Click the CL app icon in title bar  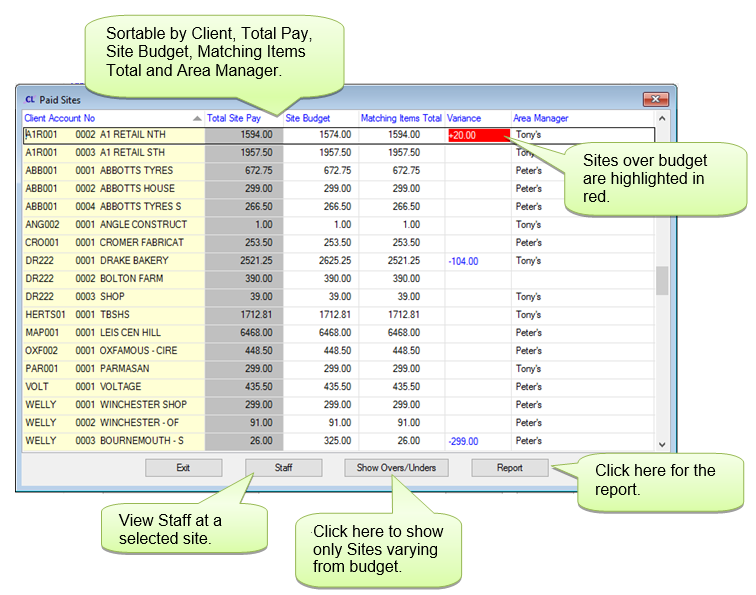click(29, 99)
